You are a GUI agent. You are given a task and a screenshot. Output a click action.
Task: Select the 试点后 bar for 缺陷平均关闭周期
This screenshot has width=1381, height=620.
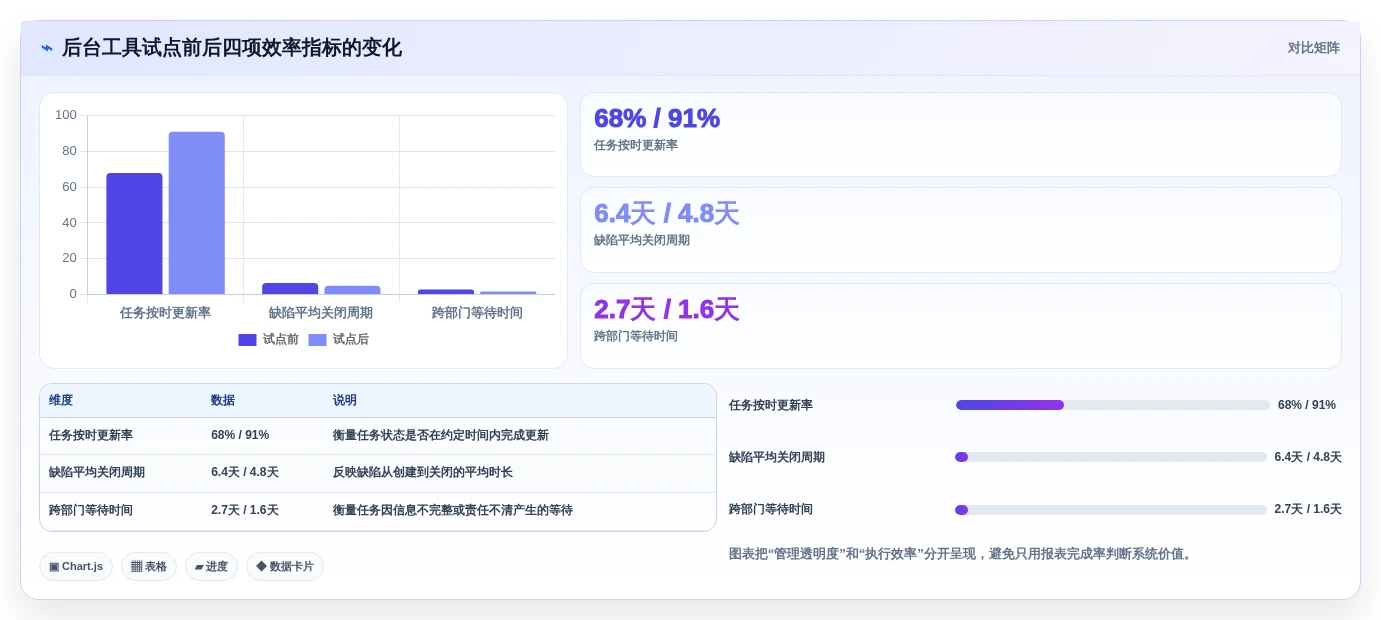pyautogui.click(x=352, y=290)
